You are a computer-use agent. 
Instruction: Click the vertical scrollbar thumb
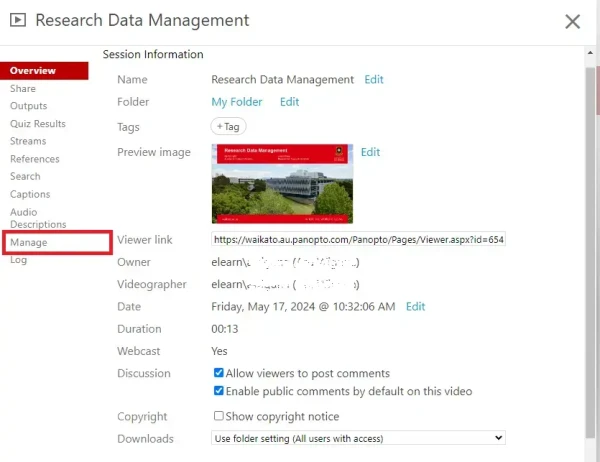[590, 253]
